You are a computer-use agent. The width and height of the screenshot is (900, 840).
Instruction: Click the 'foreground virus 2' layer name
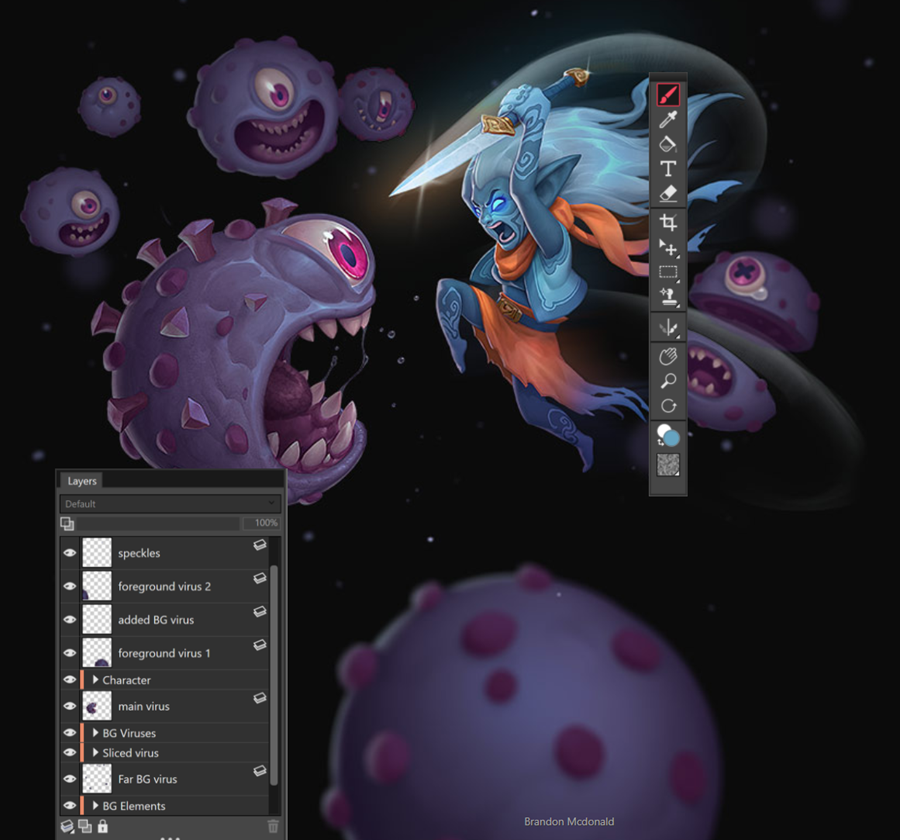[164, 587]
